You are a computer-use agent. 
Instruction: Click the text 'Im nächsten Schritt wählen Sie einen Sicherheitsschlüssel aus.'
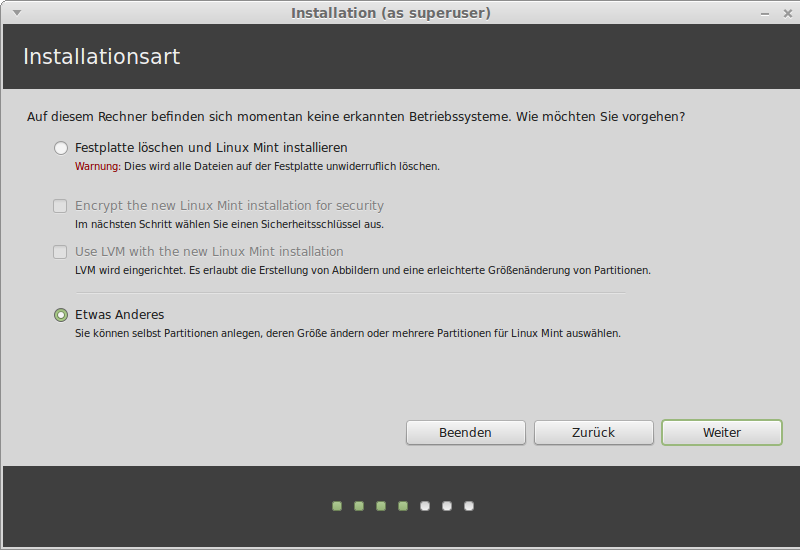coord(229,224)
